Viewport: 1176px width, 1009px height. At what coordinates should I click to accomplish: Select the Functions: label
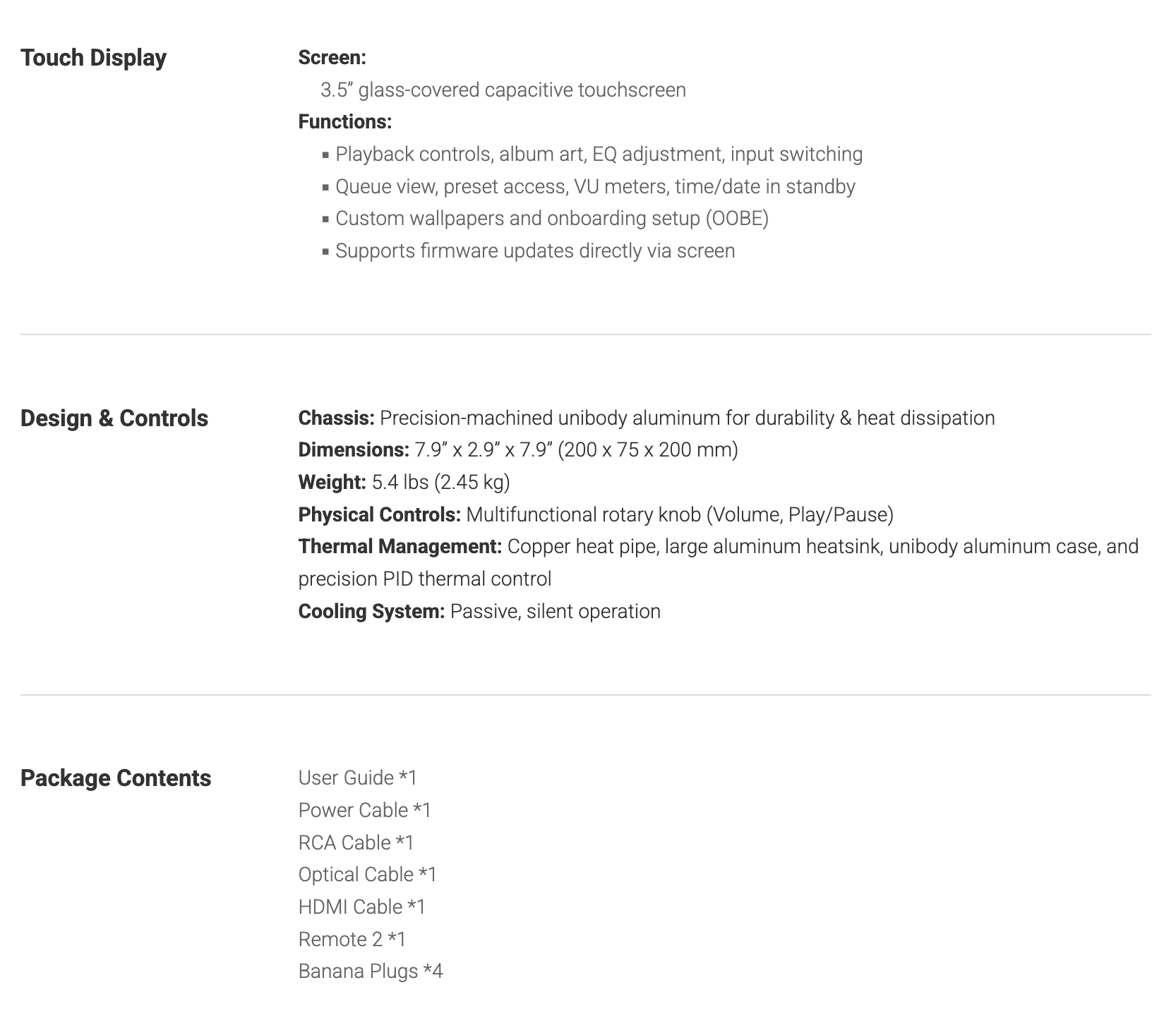coord(344,122)
